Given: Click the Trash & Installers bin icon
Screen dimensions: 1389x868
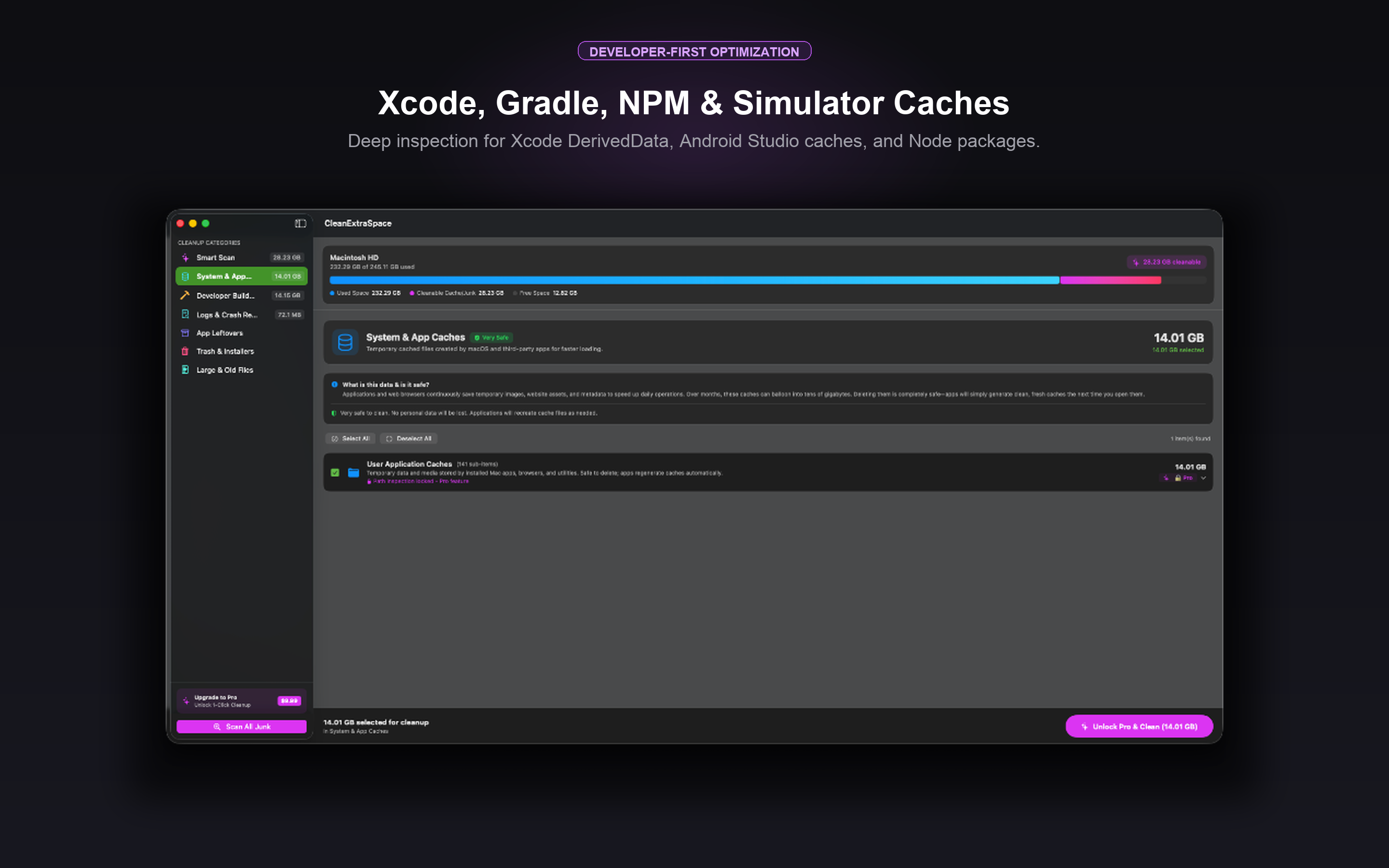Looking at the screenshot, I should click(185, 352).
